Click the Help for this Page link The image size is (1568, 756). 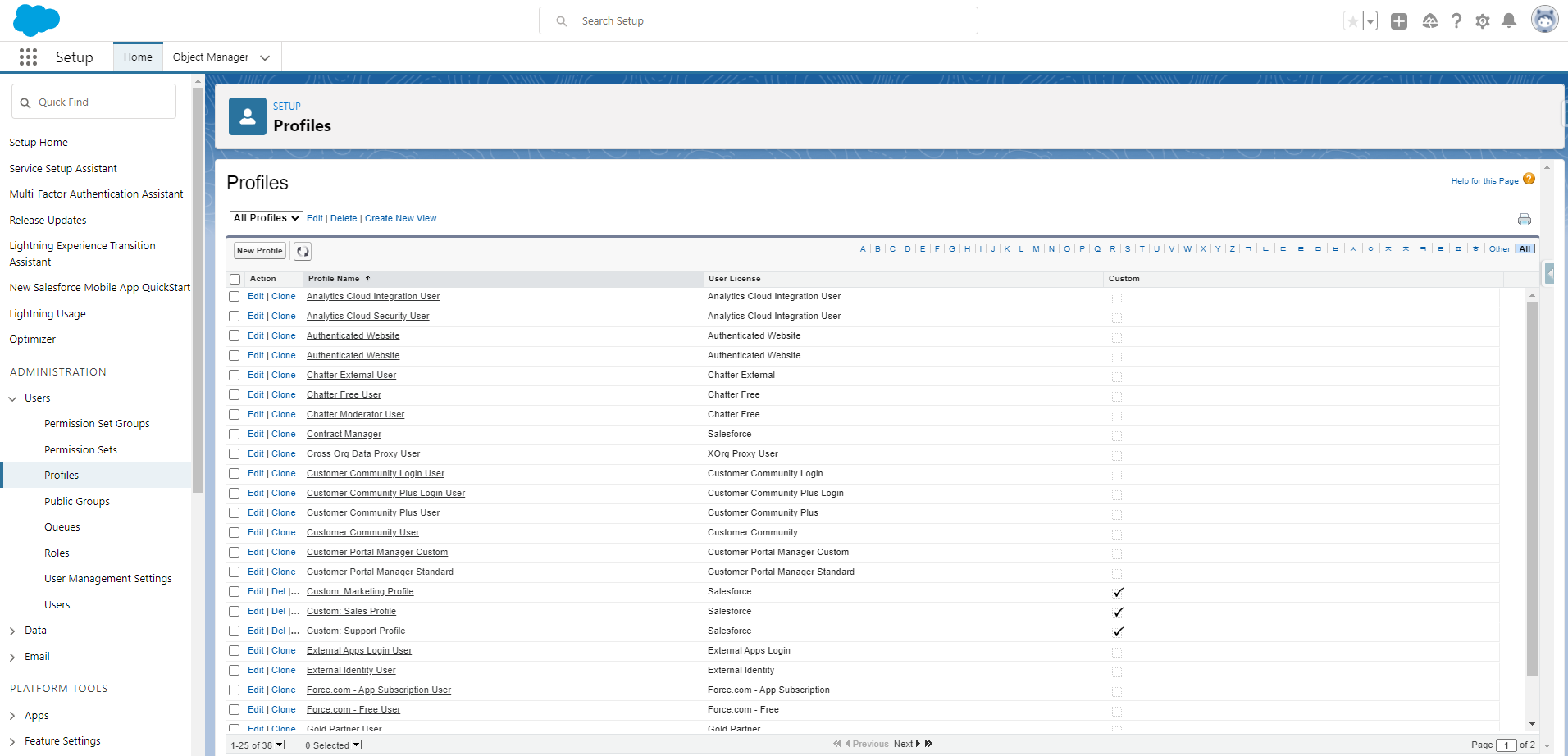click(x=1484, y=181)
